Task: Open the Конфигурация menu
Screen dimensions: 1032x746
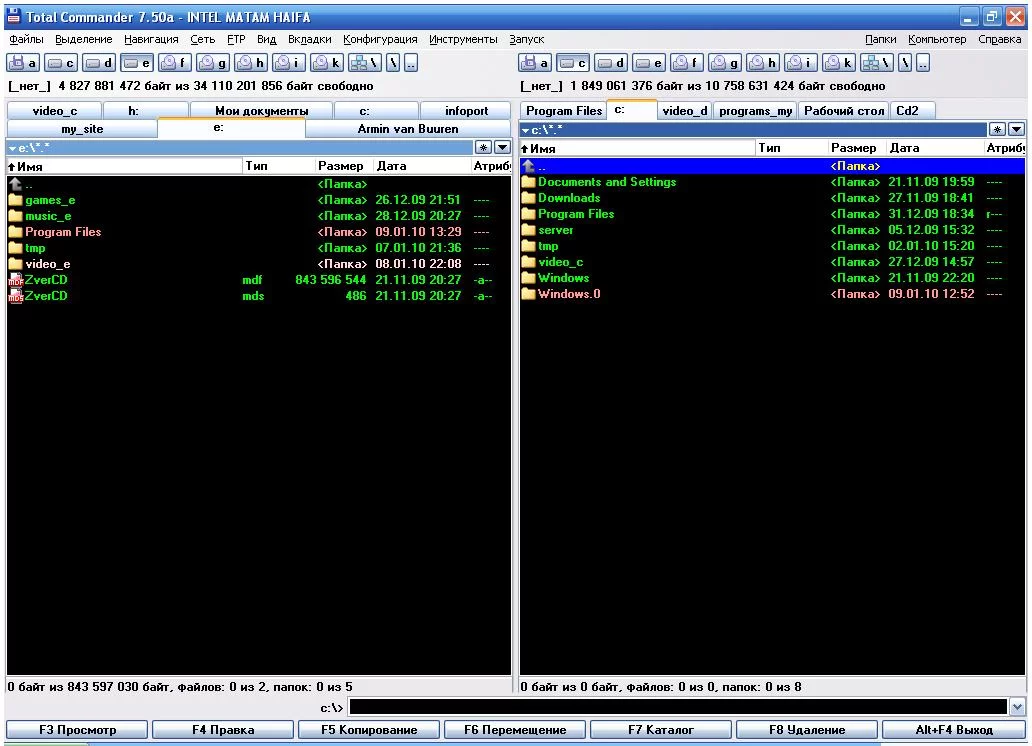Action: tap(380, 40)
